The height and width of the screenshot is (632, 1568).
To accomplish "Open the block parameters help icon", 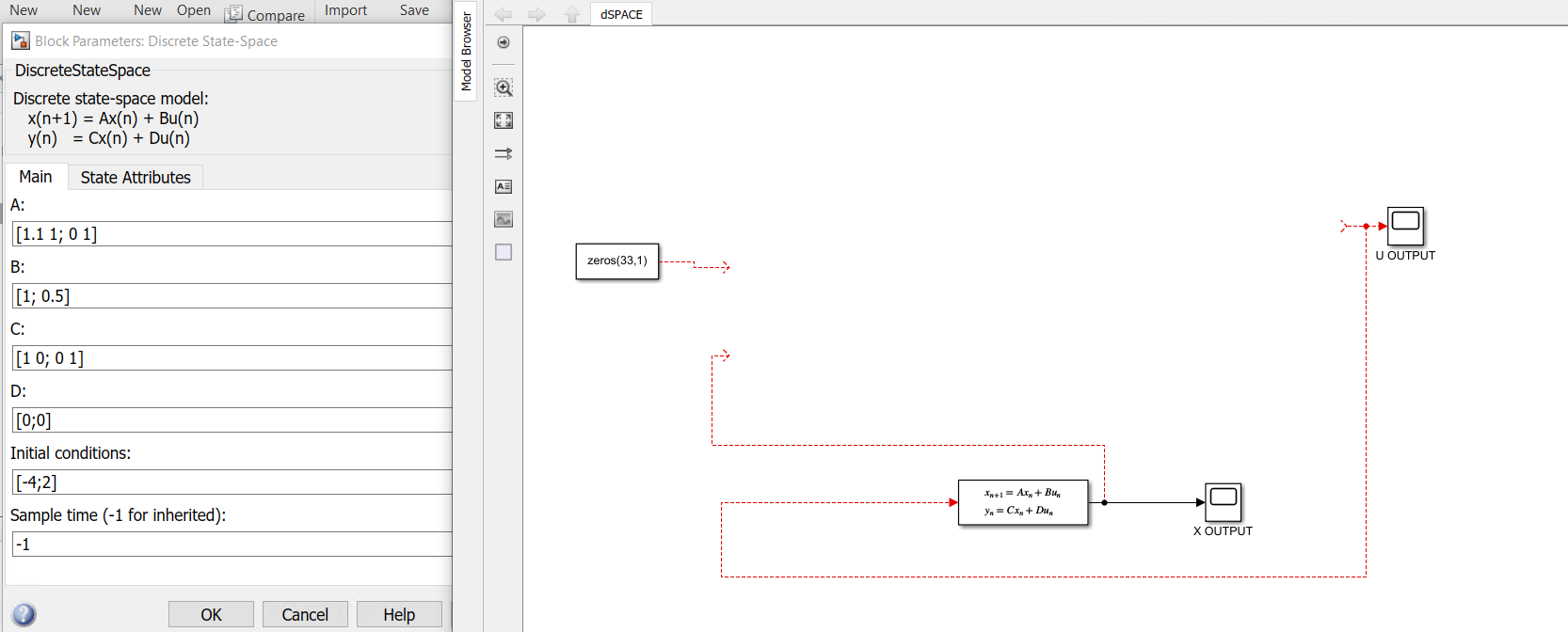I will 24,614.
